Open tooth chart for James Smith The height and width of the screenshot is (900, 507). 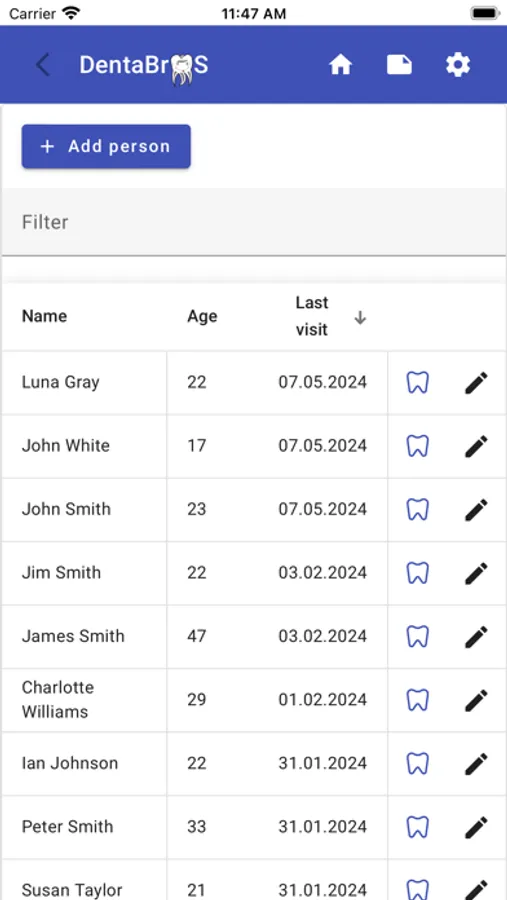pos(418,637)
